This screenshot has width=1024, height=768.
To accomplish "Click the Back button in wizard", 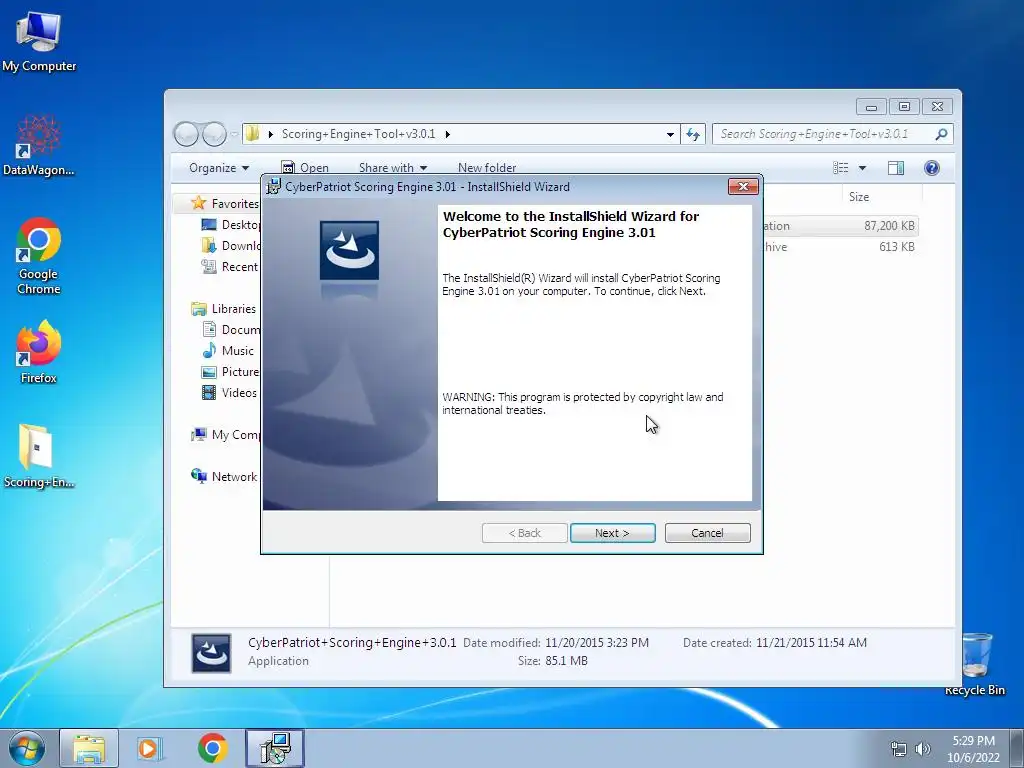I will click(x=524, y=533).
